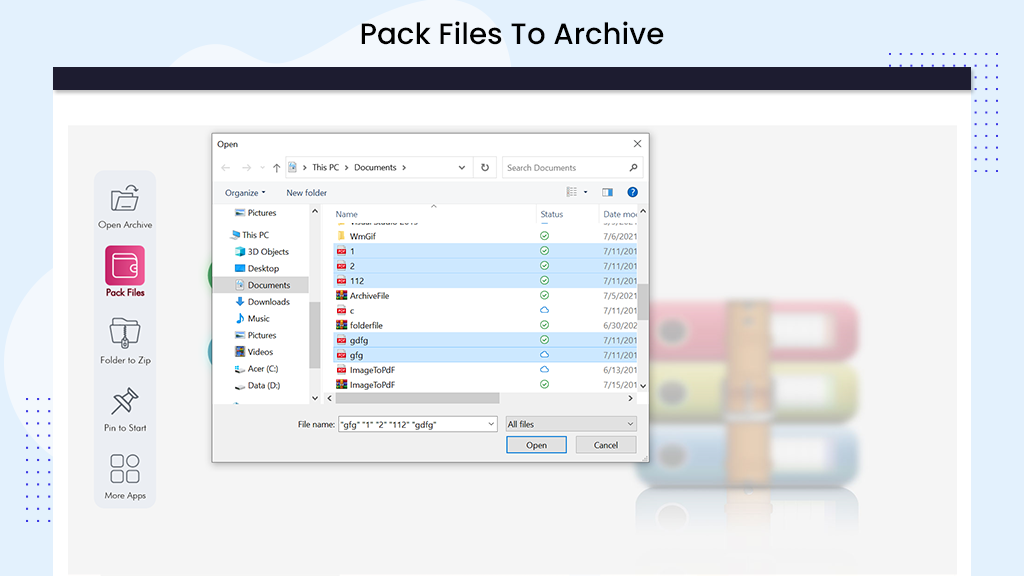The height and width of the screenshot is (576, 1024).
Task: Open the All files type filter
Action: 571,424
